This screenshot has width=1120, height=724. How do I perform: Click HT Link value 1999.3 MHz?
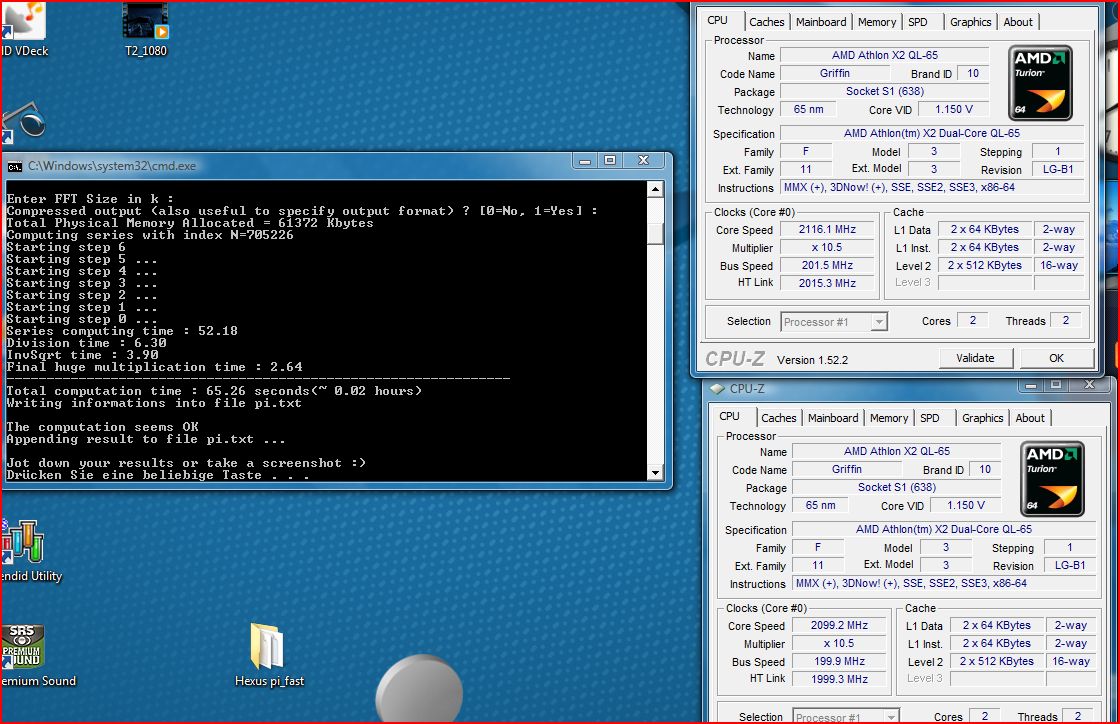click(839, 679)
